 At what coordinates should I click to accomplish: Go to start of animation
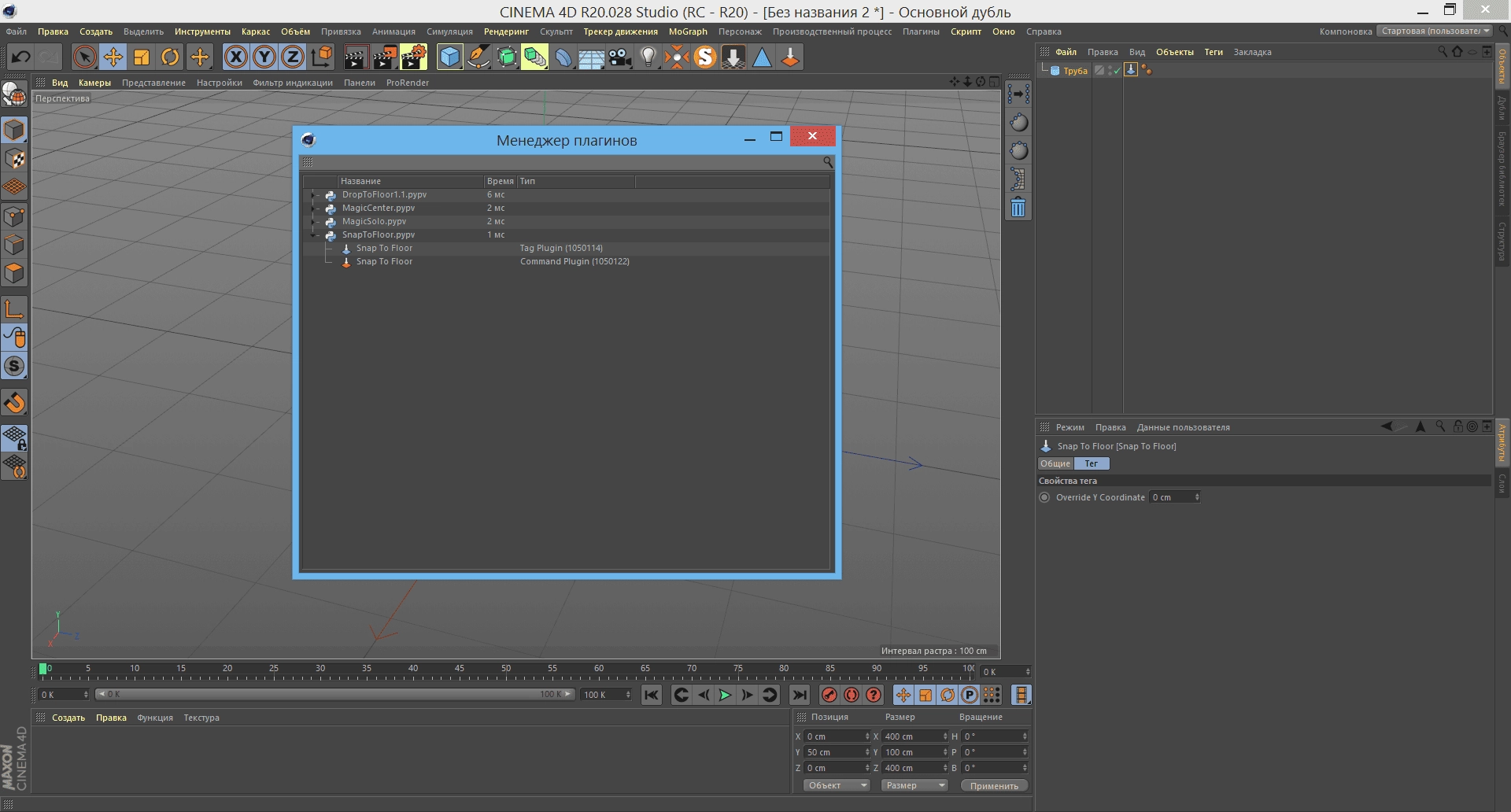[x=652, y=695]
